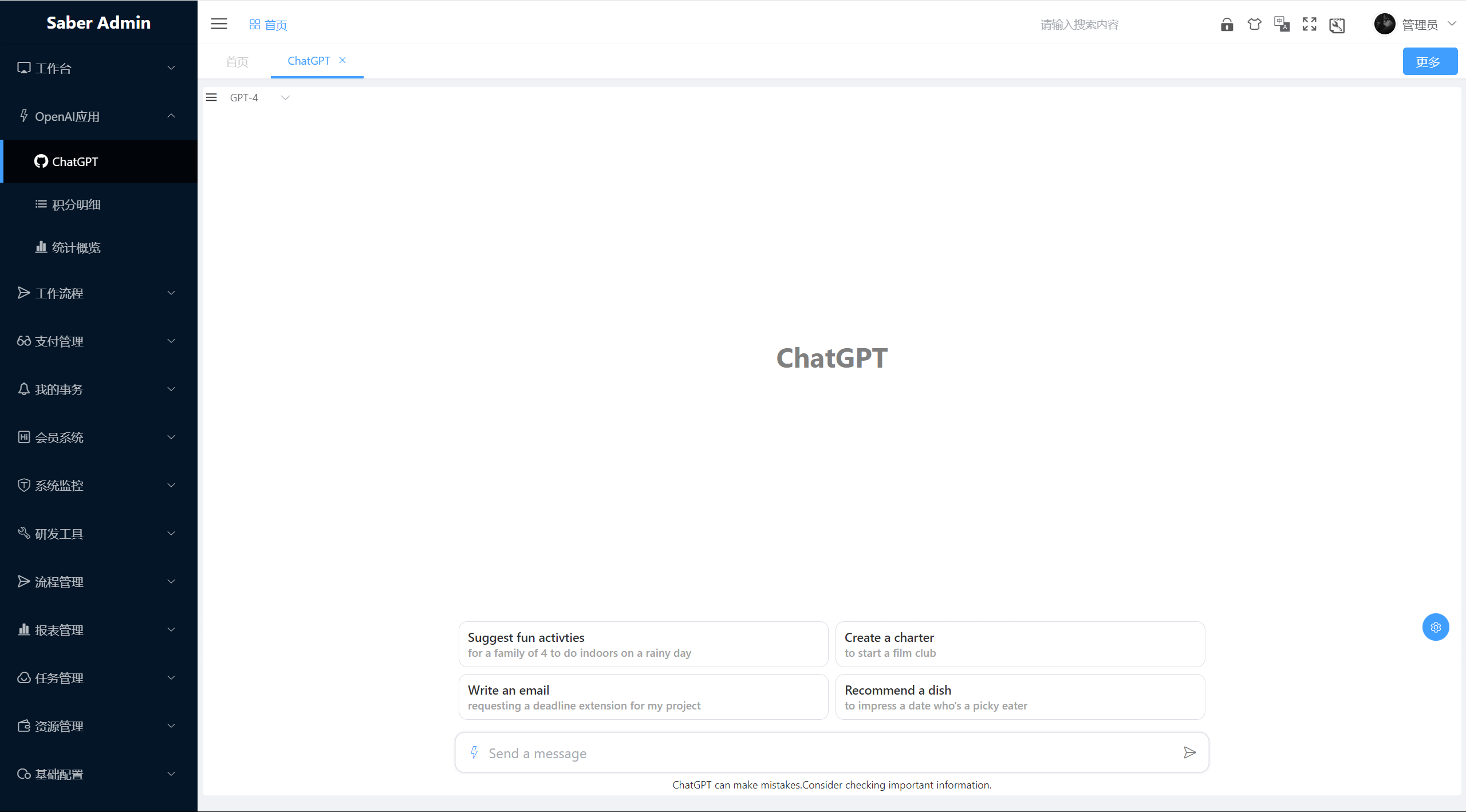The height and width of the screenshot is (812, 1466).
Task: Expand the 任务管理 menu
Action: [x=98, y=678]
